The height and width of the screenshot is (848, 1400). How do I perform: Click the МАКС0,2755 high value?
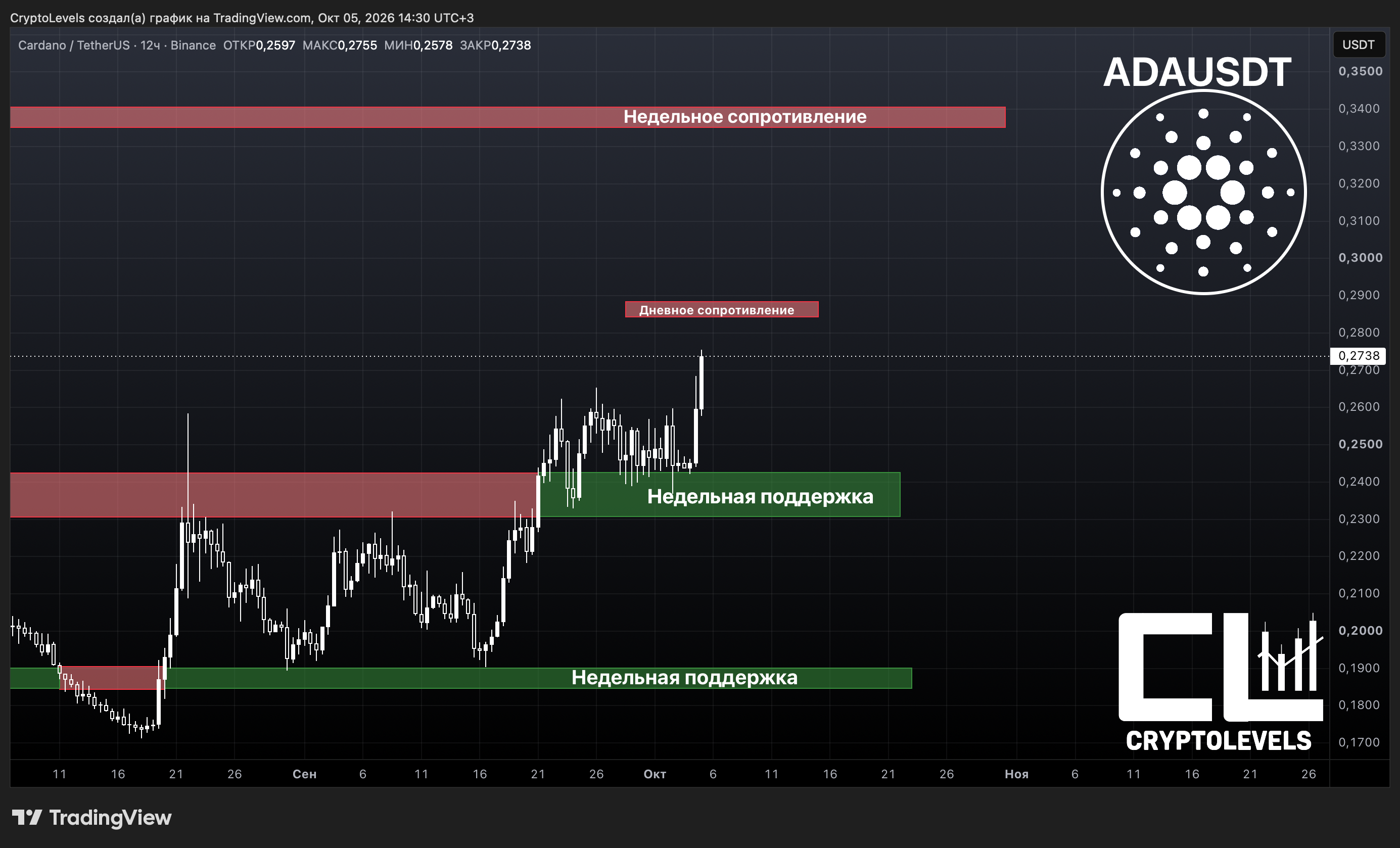[340, 45]
